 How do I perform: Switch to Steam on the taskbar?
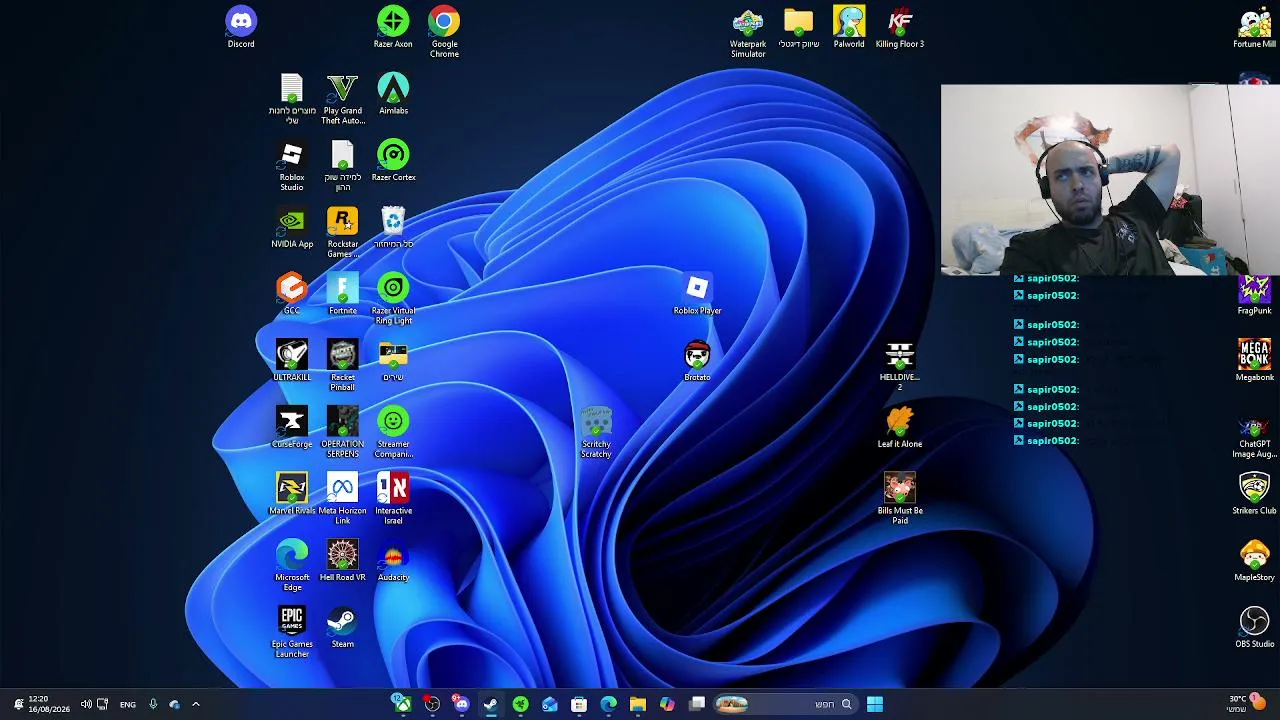(x=491, y=704)
